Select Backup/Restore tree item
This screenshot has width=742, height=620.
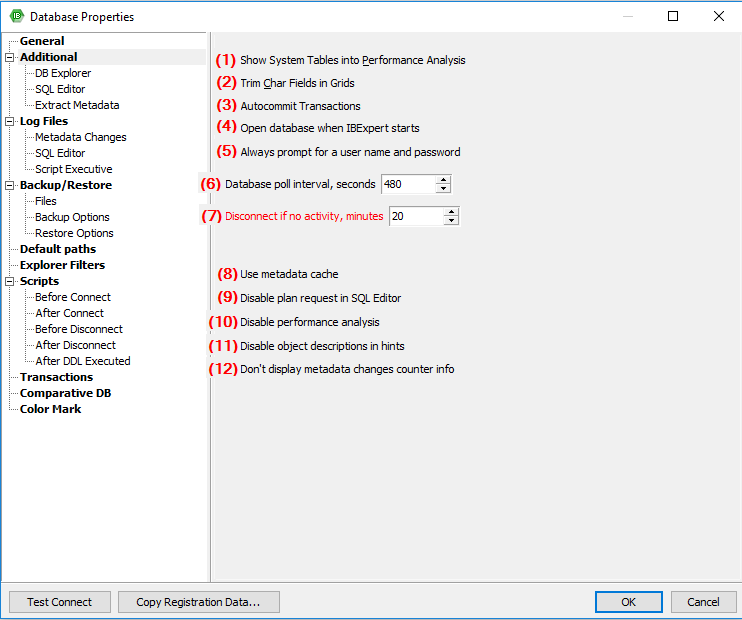point(66,185)
